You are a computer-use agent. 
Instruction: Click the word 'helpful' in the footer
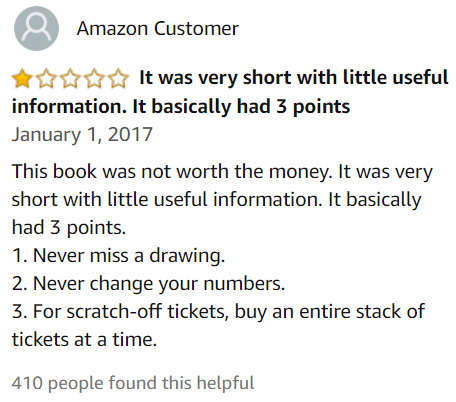[x=225, y=383]
